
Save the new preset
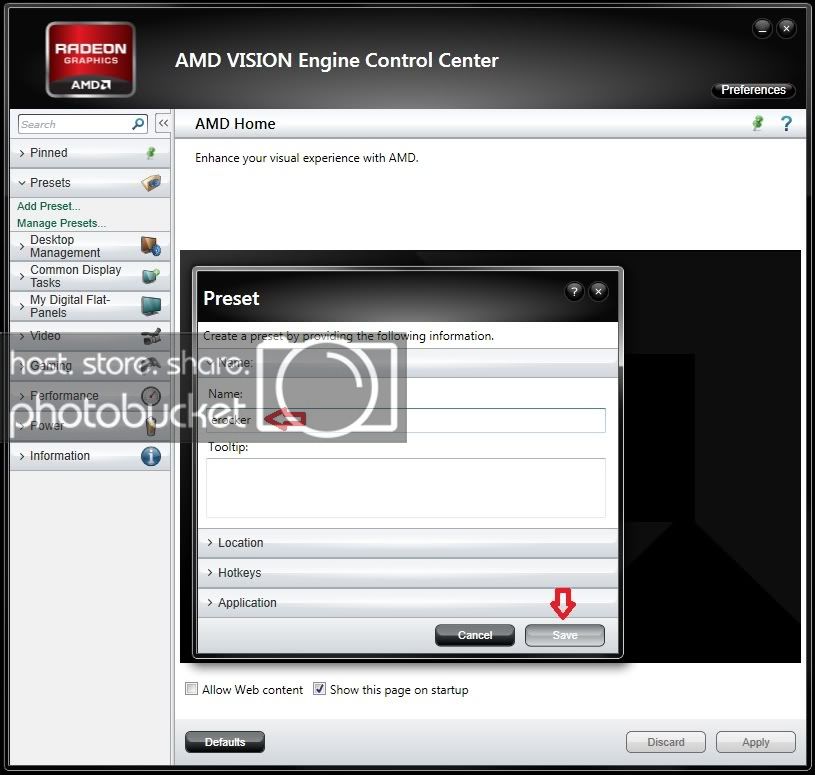[x=564, y=635]
